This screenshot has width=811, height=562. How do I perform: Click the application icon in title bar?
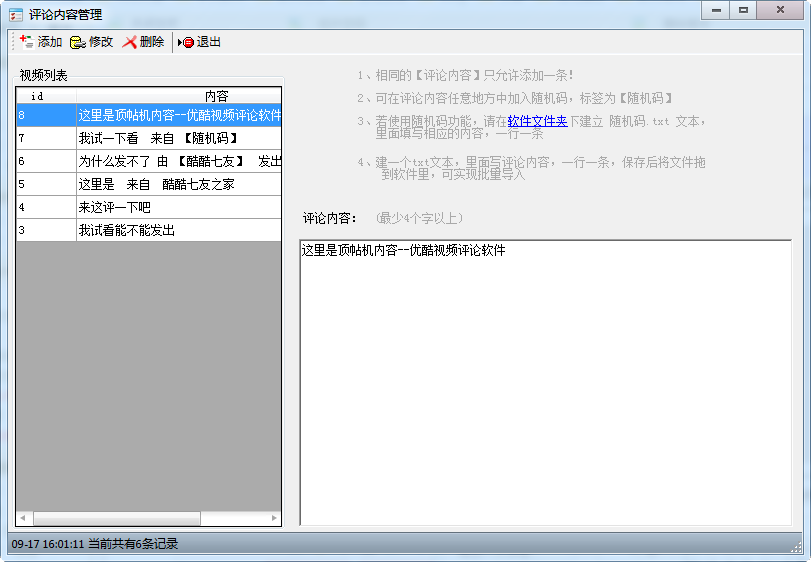[x=16, y=15]
